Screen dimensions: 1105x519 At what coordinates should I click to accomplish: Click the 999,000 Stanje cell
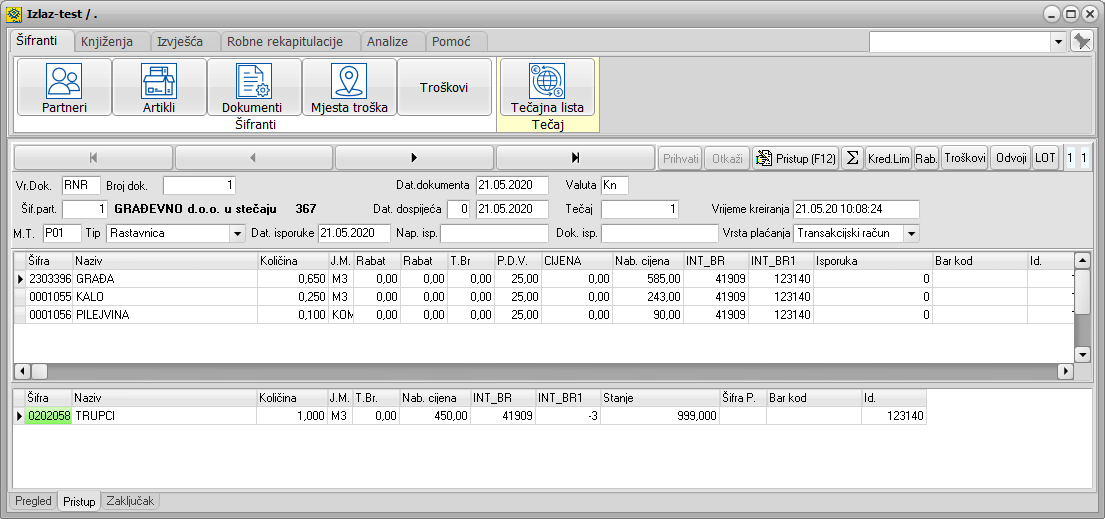pyautogui.click(x=660, y=416)
